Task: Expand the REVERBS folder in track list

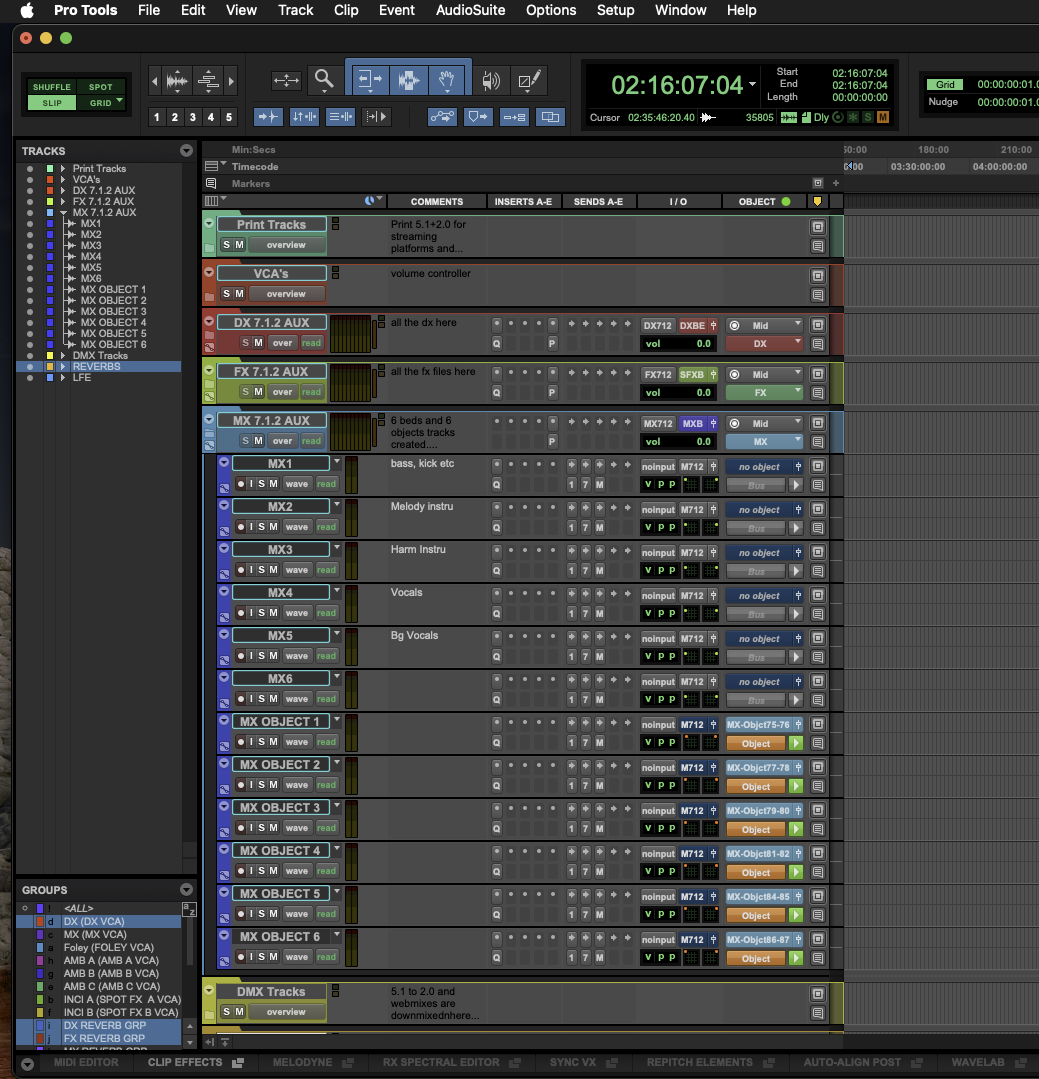Action: pos(63,366)
